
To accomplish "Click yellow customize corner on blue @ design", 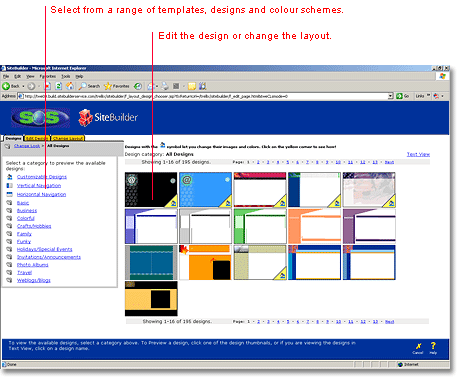I will click(x=226, y=201).
